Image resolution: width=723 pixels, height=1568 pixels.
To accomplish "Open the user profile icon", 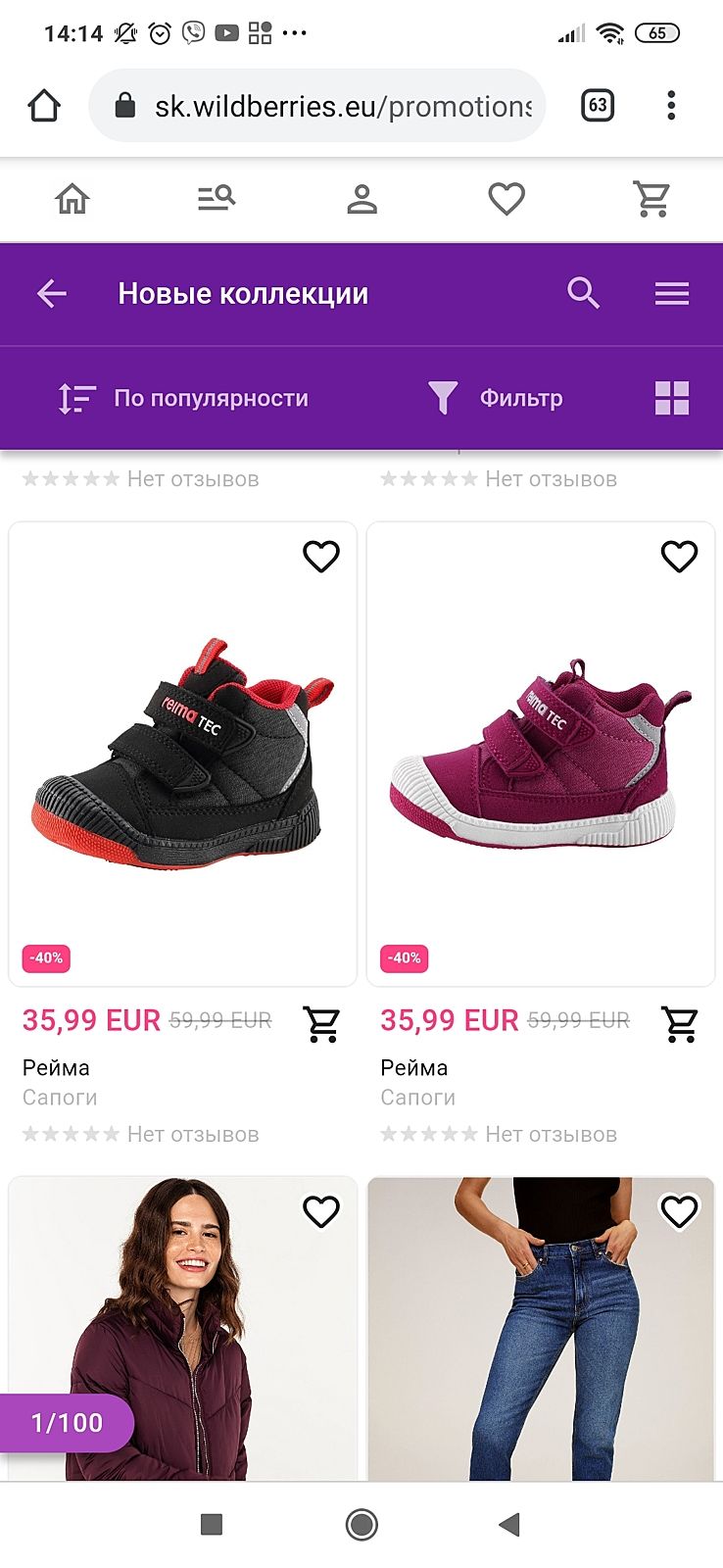I will click(361, 199).
